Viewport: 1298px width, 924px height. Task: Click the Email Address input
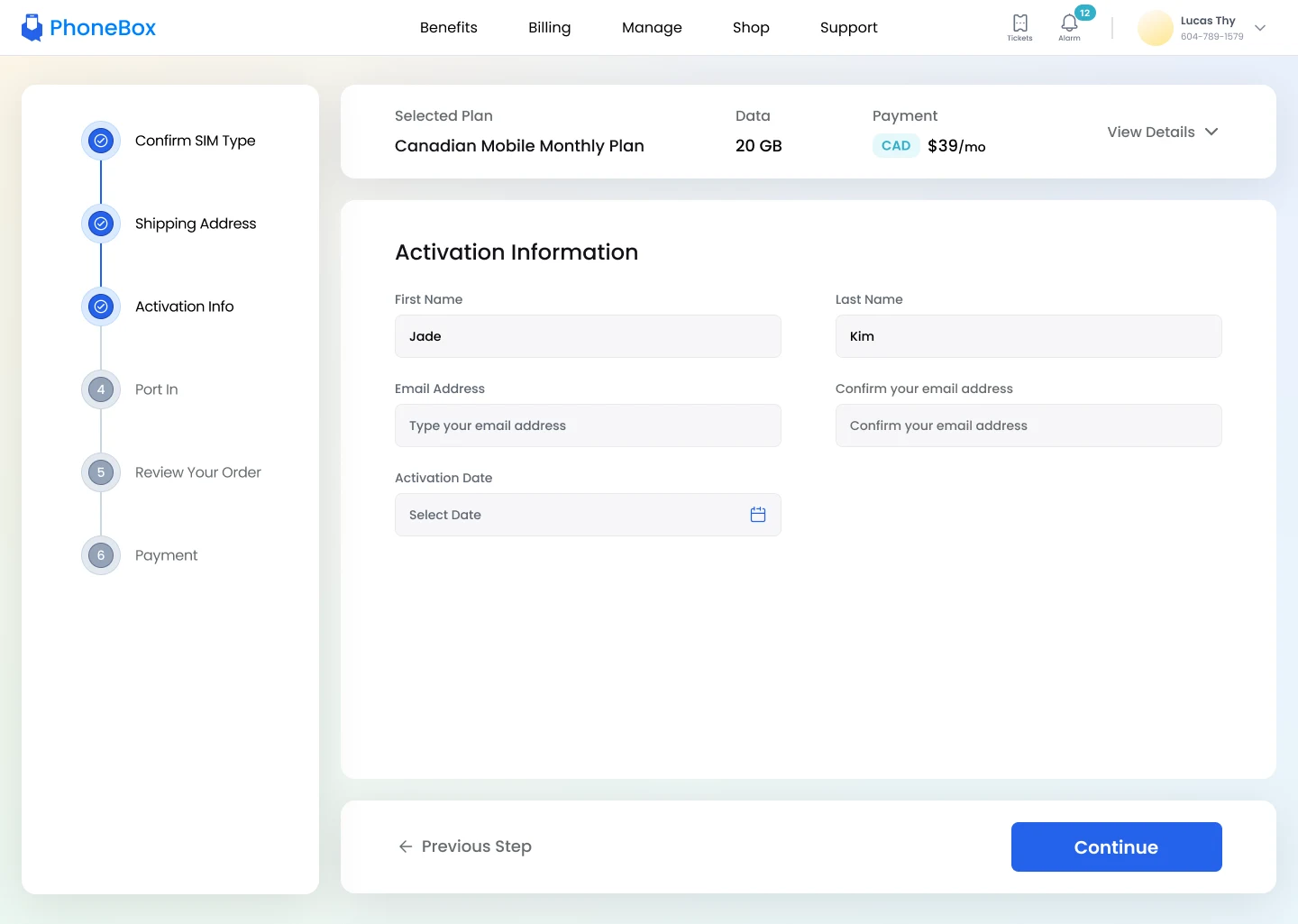click(x=588, y=425)
